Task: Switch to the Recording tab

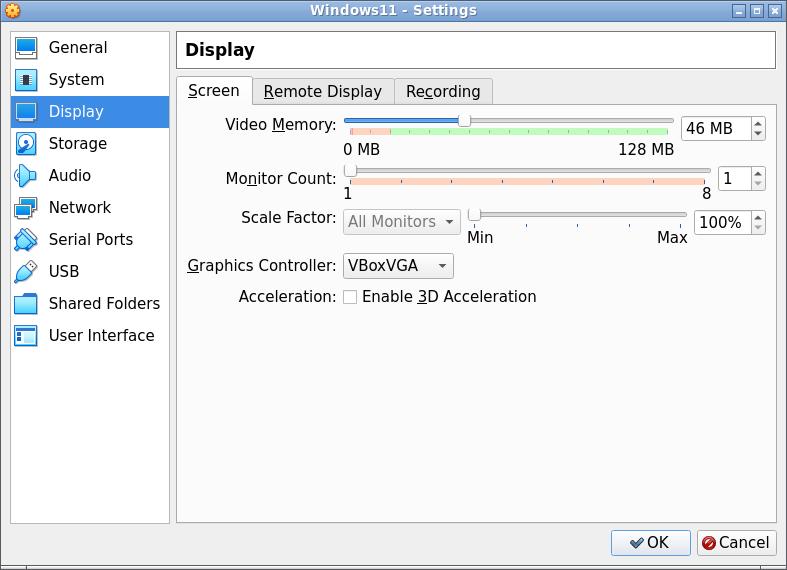Action: [x=443, y=92]
